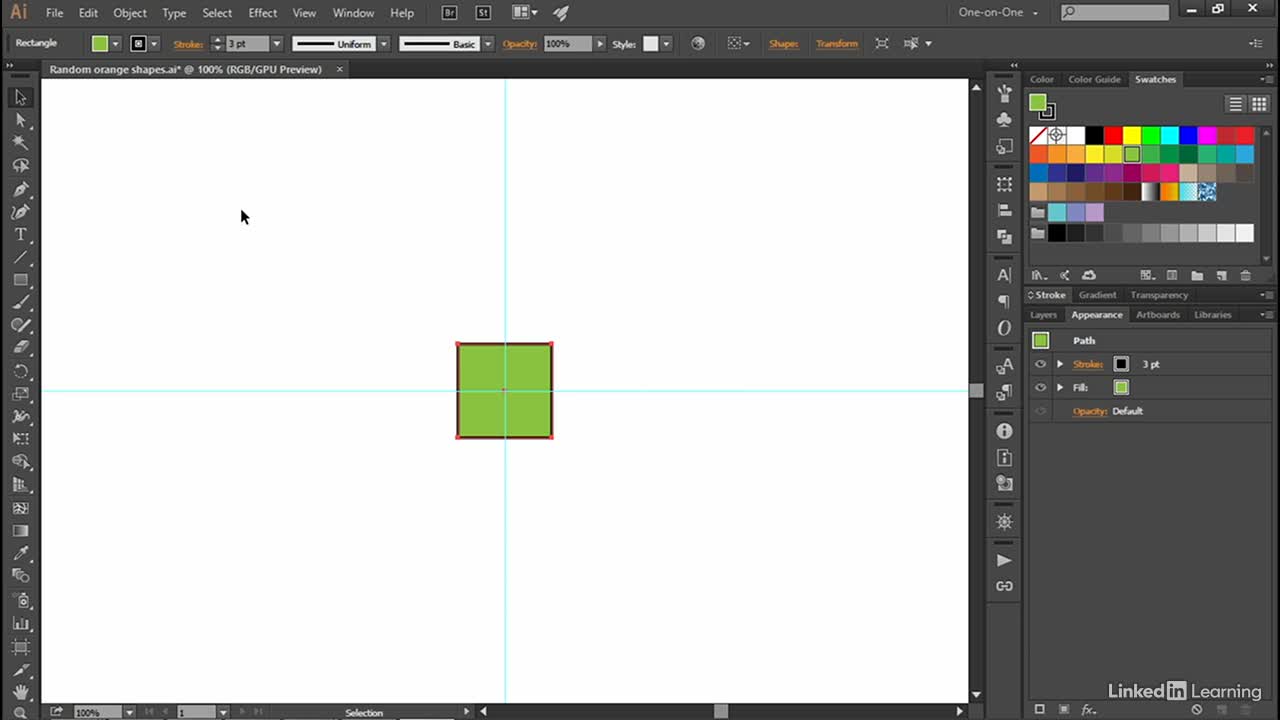Select the Magic Wand tool
Image resolution: width=1280 pixels, height=720 pixels.
(20, 143)
